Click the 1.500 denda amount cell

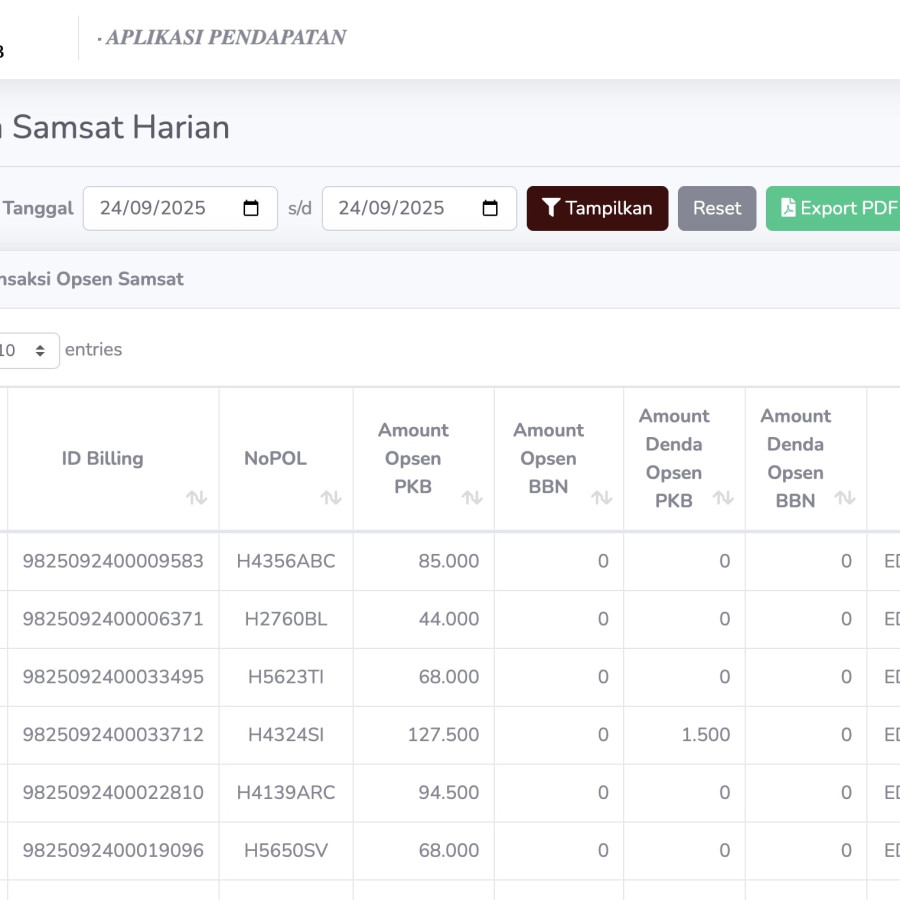tap(705, 735)
